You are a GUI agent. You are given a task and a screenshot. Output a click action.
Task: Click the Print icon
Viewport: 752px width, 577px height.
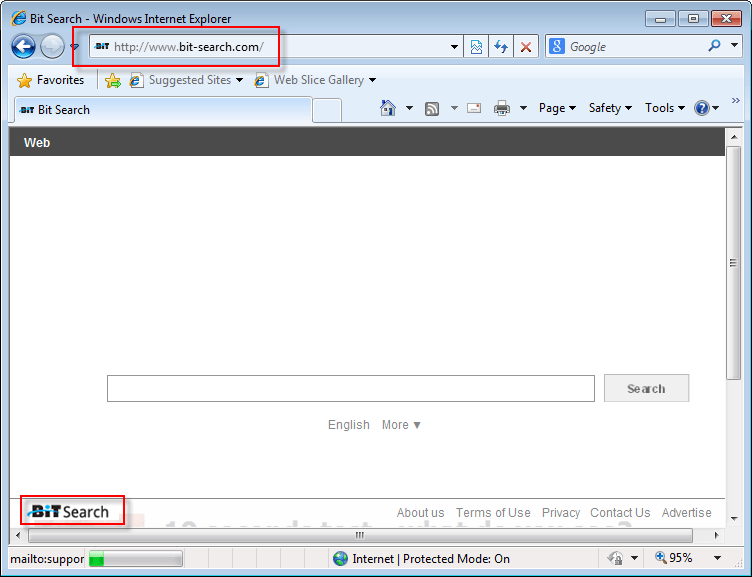click(x=502, y=108)
